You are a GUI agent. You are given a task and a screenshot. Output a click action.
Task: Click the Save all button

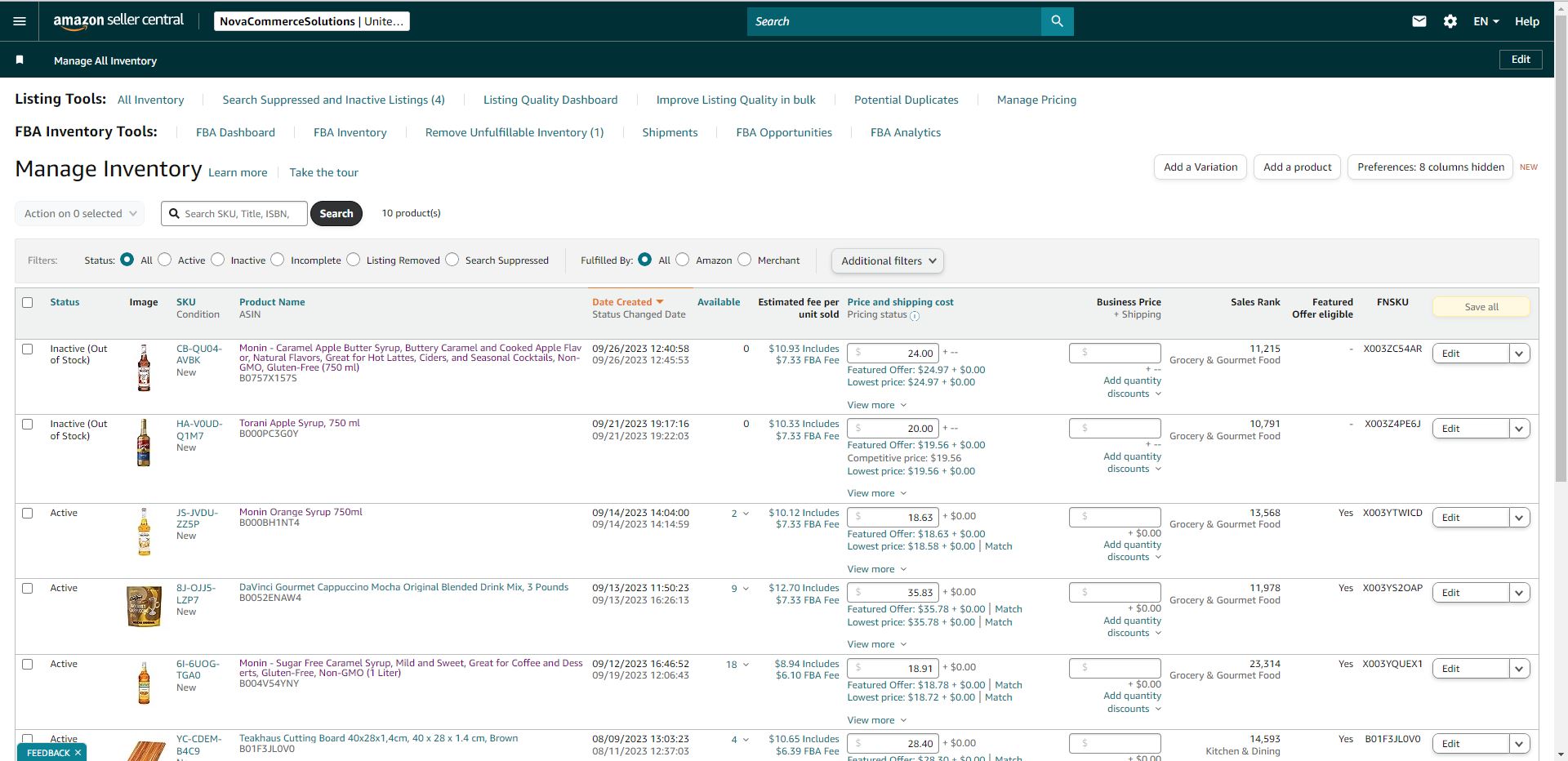(1481, 307)
